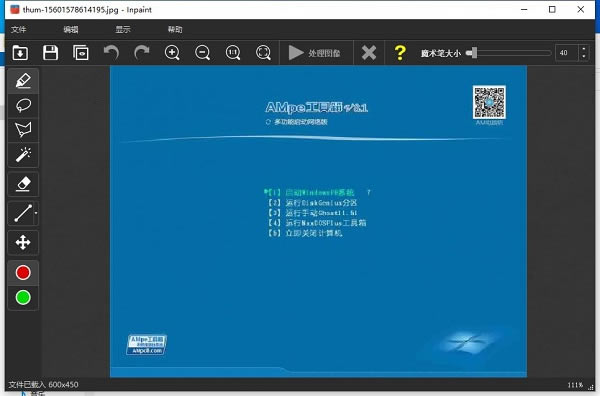Select the Move tool with four arrows
Screen dimensions: 600x396
(x=23, y=242)
